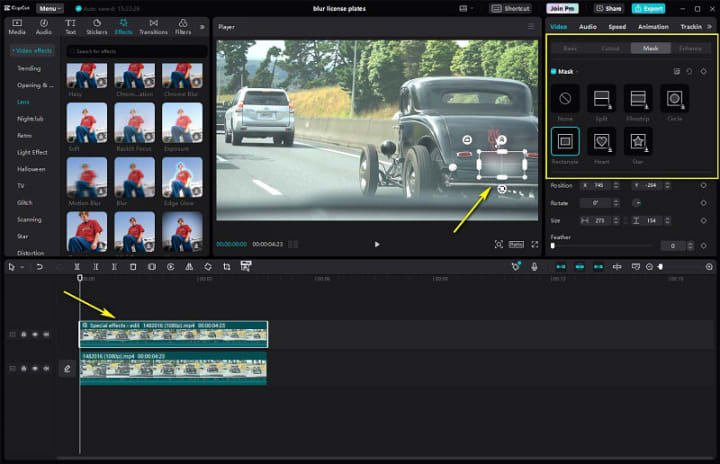This screenshot has height=464, width=720.
Task: Toggle preview axis in timeline toolbar
Action: 617,266
